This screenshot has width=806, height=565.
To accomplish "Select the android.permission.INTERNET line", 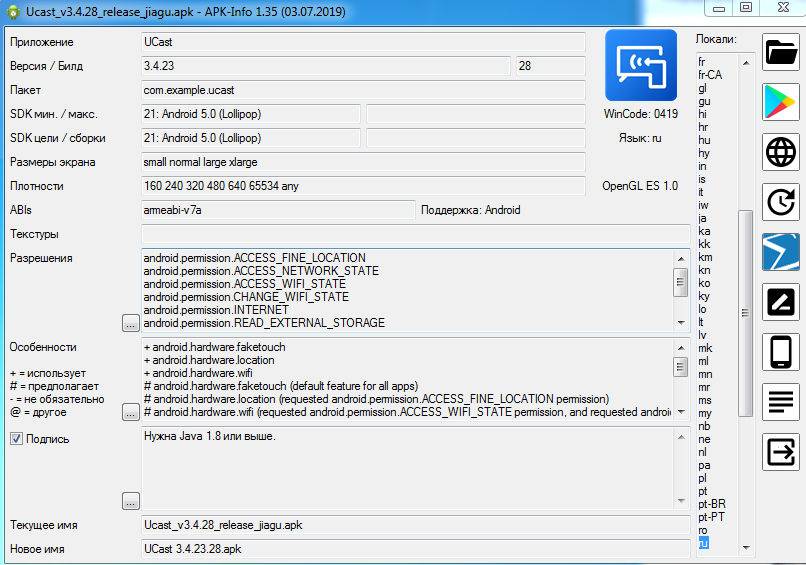I will coord(216,310).
